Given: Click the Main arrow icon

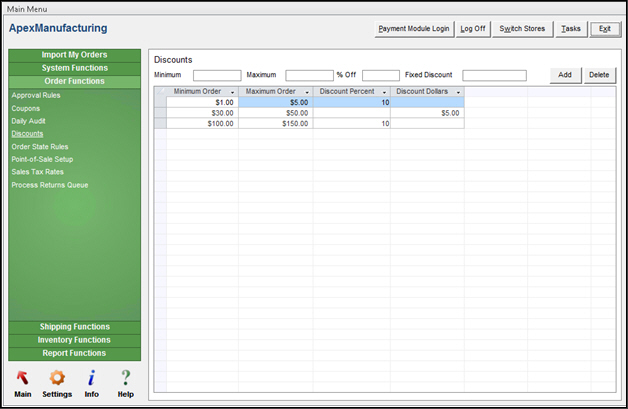Looking at the screenshot, I should tap(22, 378).
